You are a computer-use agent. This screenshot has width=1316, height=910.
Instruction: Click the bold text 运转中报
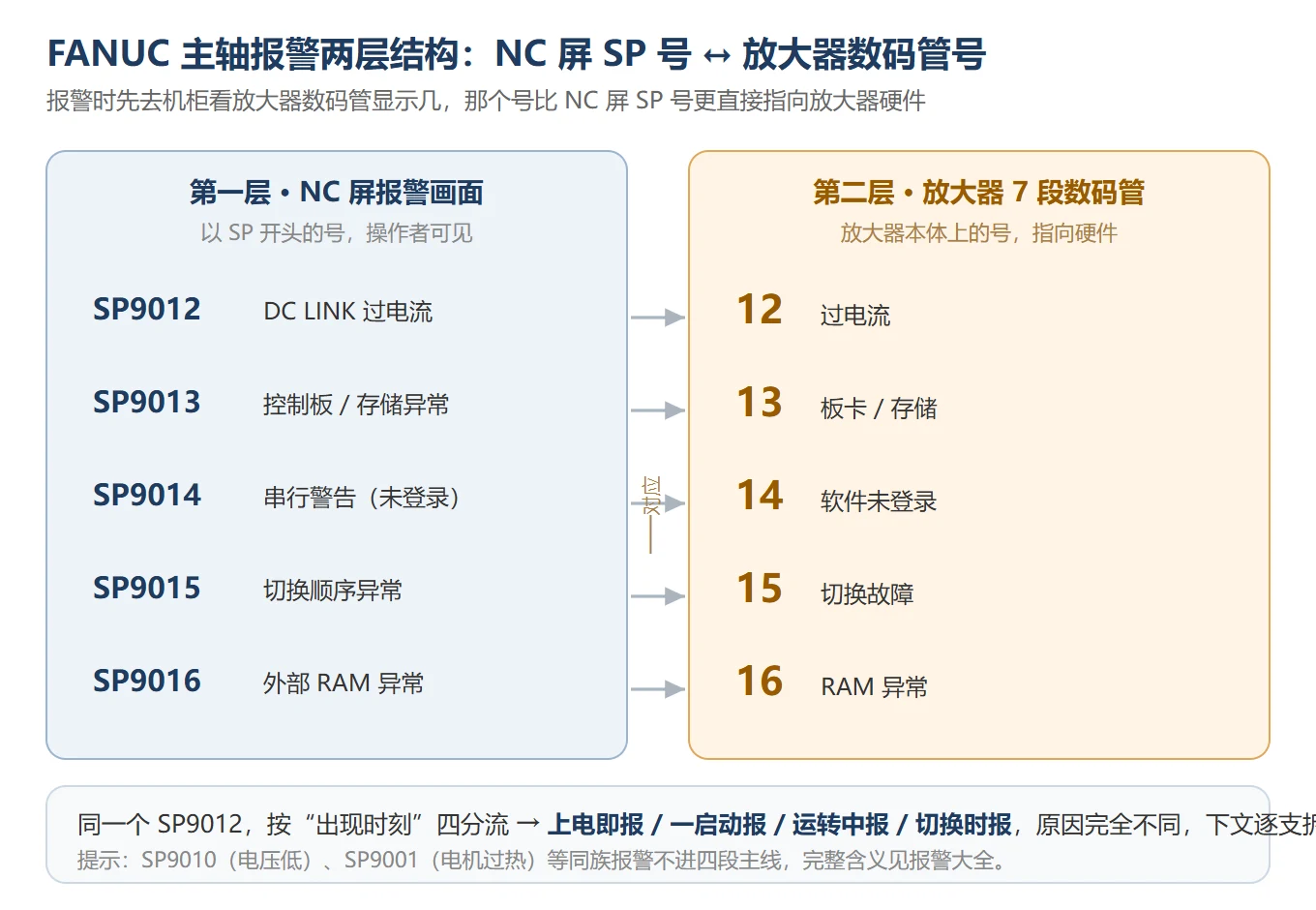[x=841, y=825]
